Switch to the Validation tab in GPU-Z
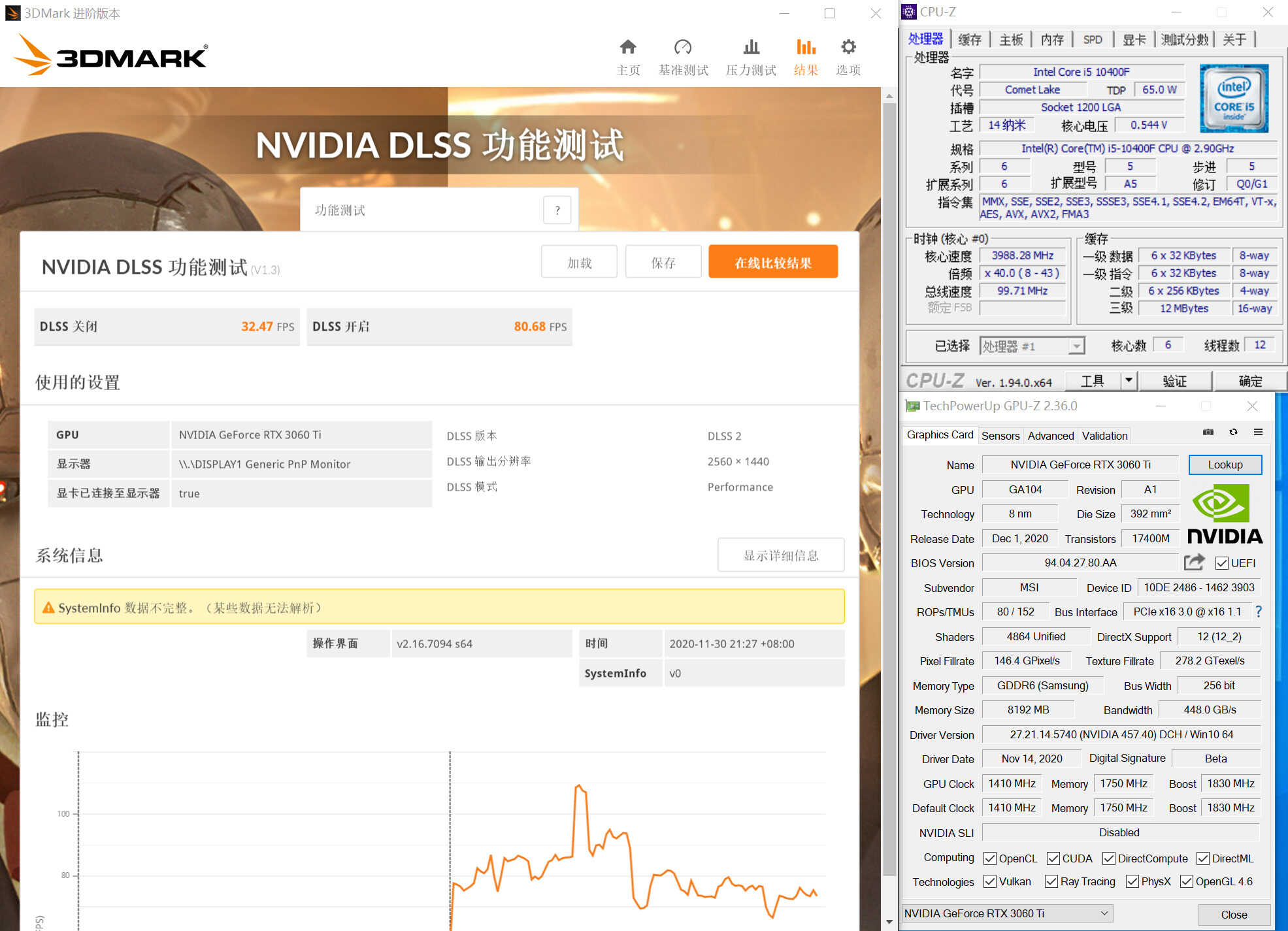Screen dimensions: 1288x931 (x=1104, y=436)
